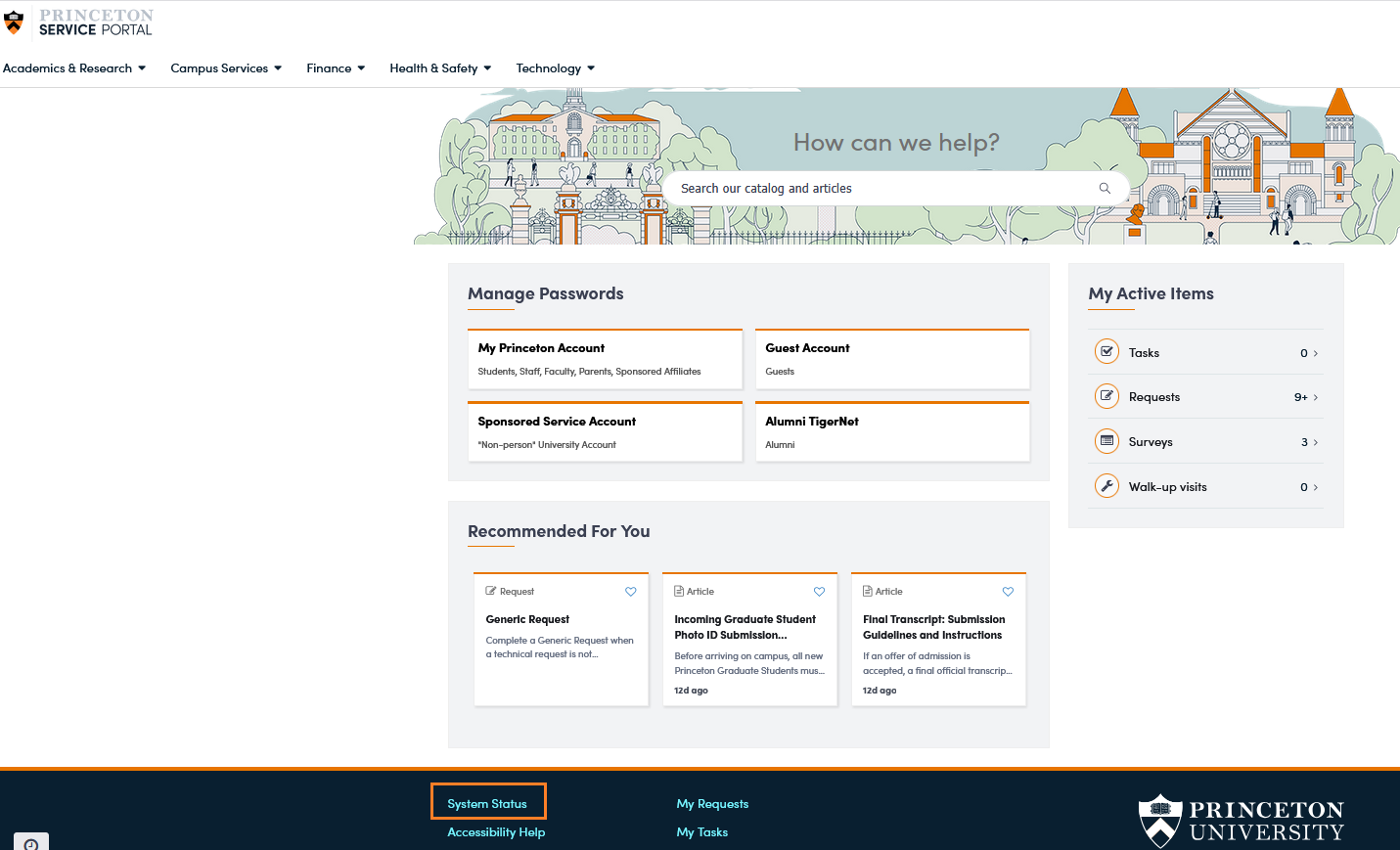This screenshot has width=1400, height=850.
Task: Favorite the Incoming Graduate Student Photo ID article
Action: pos(820,591)
